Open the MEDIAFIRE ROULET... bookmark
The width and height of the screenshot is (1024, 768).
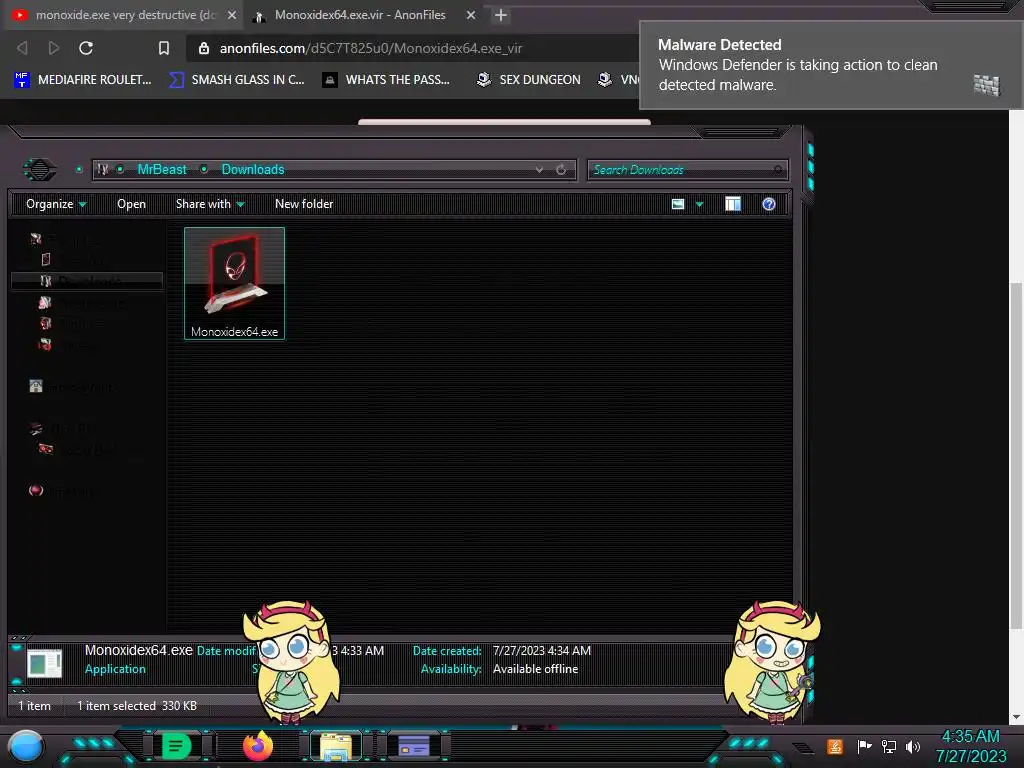[82, 80]
